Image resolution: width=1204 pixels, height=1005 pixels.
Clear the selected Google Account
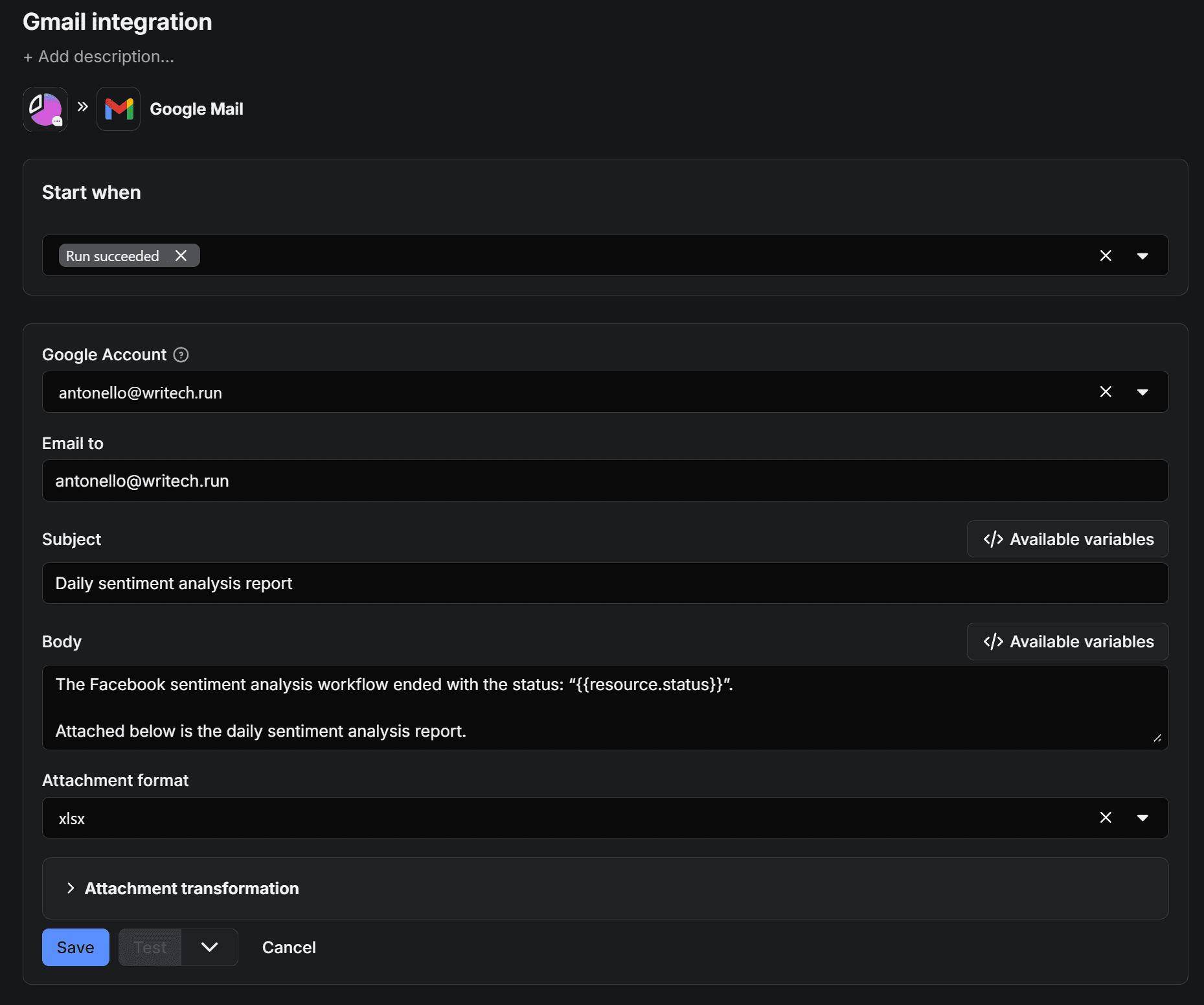(x=1106, y=391)
